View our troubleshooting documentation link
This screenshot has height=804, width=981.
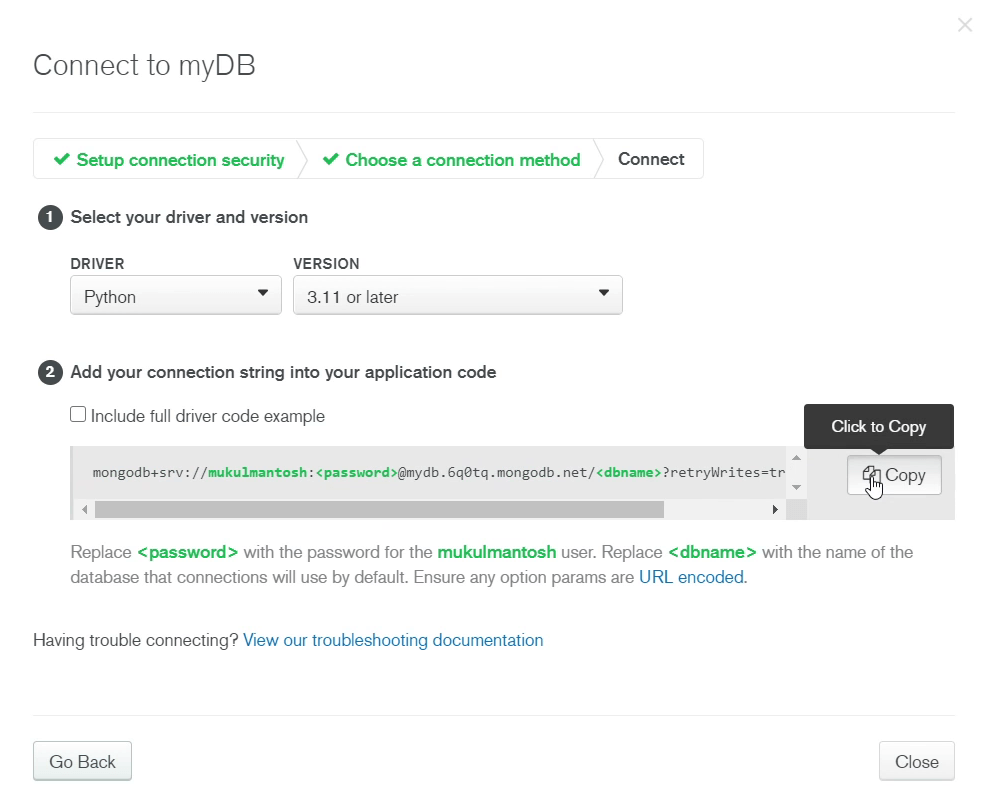(393, 640)
